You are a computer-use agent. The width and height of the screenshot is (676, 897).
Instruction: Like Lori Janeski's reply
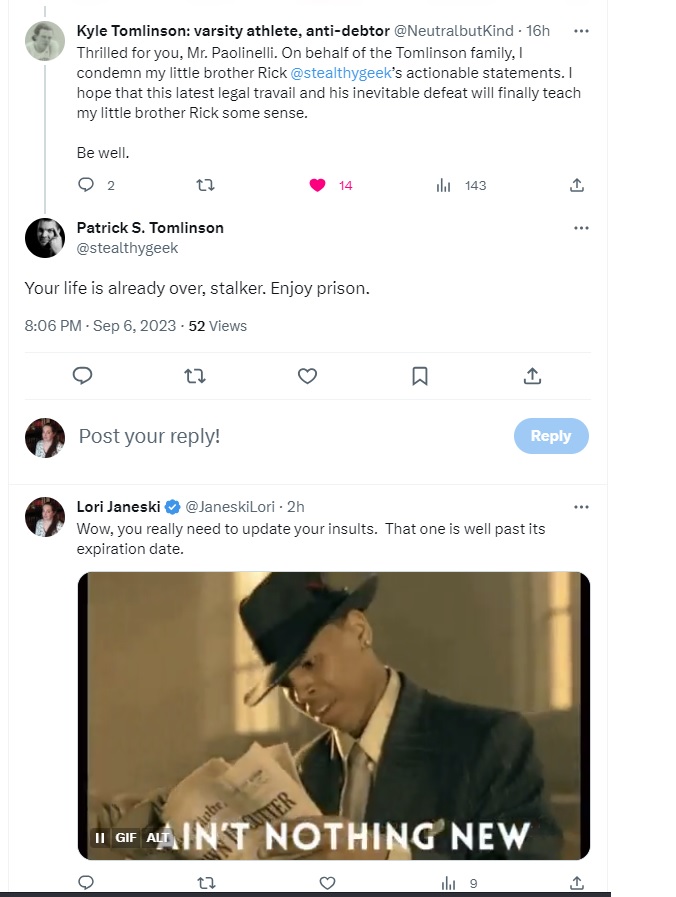pos(327,883)
